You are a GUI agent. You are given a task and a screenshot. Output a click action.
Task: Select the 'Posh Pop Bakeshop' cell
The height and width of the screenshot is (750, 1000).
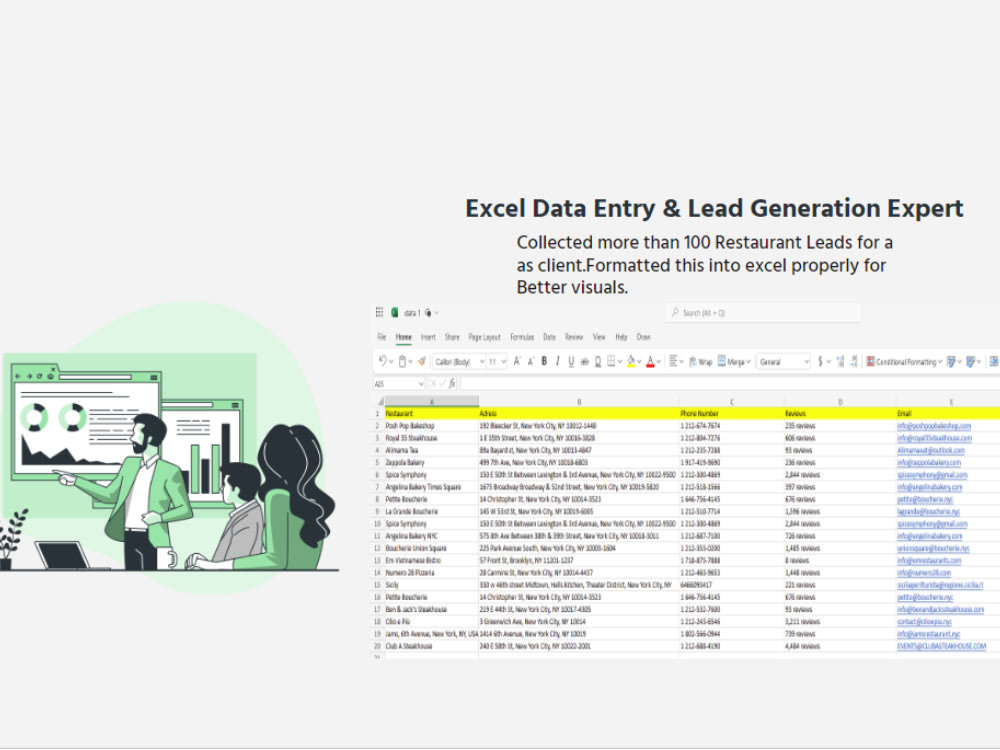pyautogui.click(x=432, y=425)
